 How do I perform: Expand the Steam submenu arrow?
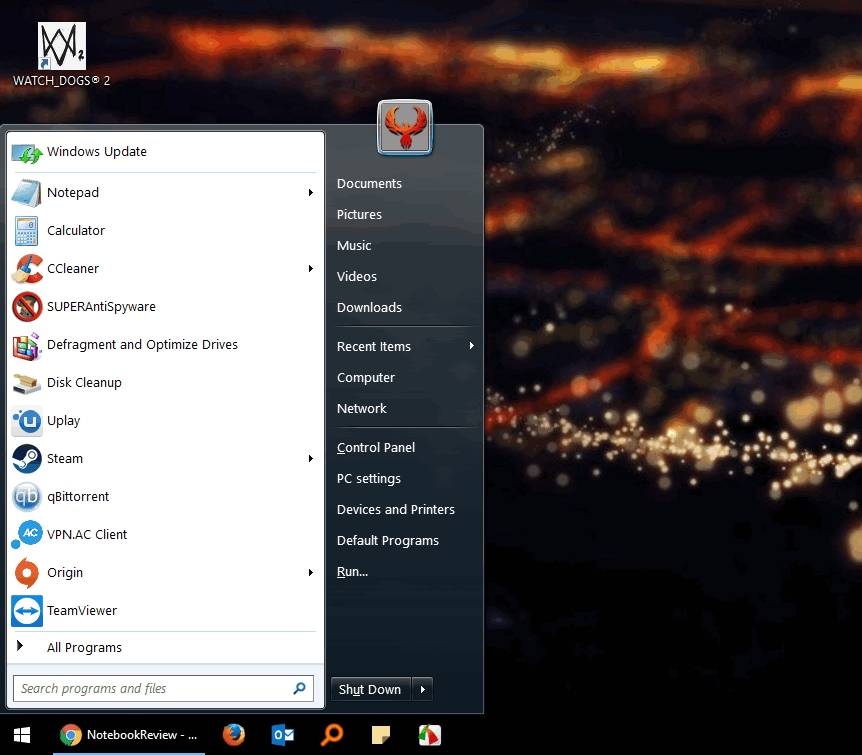click(311, 459)
